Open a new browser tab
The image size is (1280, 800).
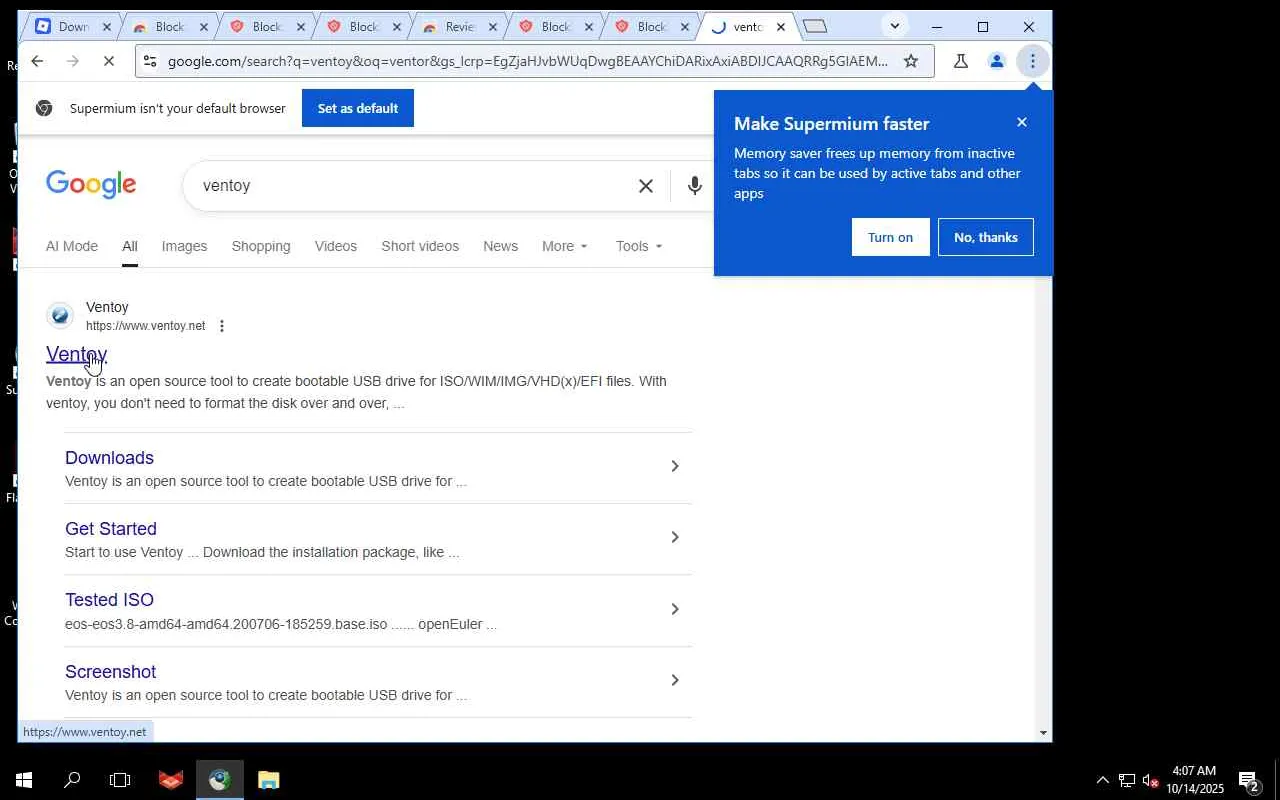tap(815, 27)
